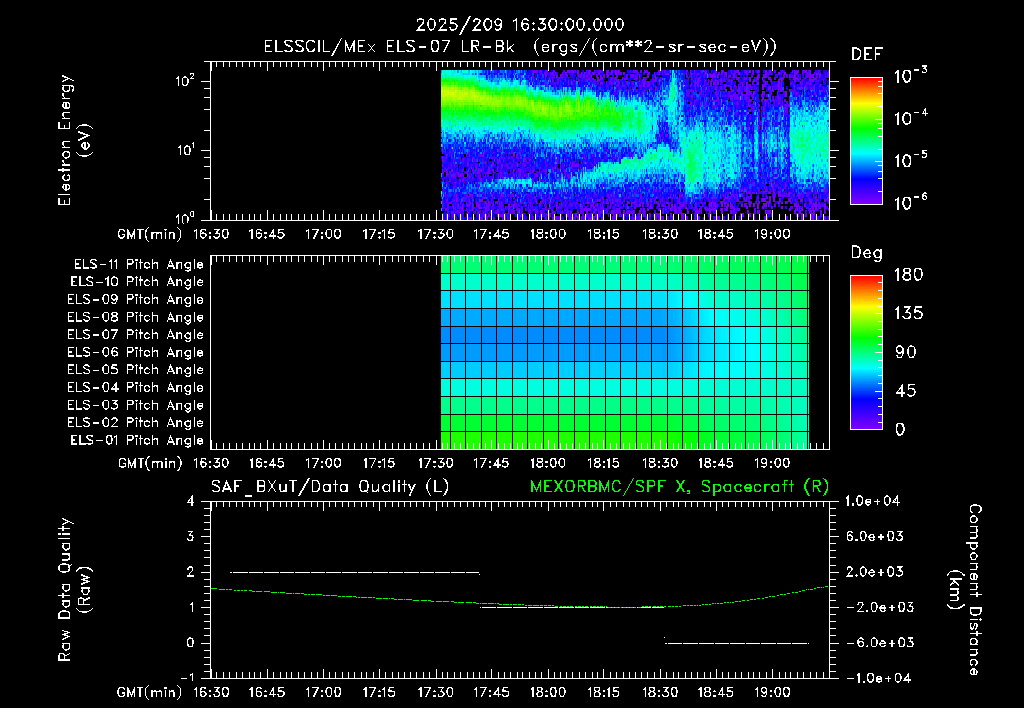The height and width of the screenshot is (708, 1024).
Task: Click the DEF legend title
Action: click(x=867, y=55)
